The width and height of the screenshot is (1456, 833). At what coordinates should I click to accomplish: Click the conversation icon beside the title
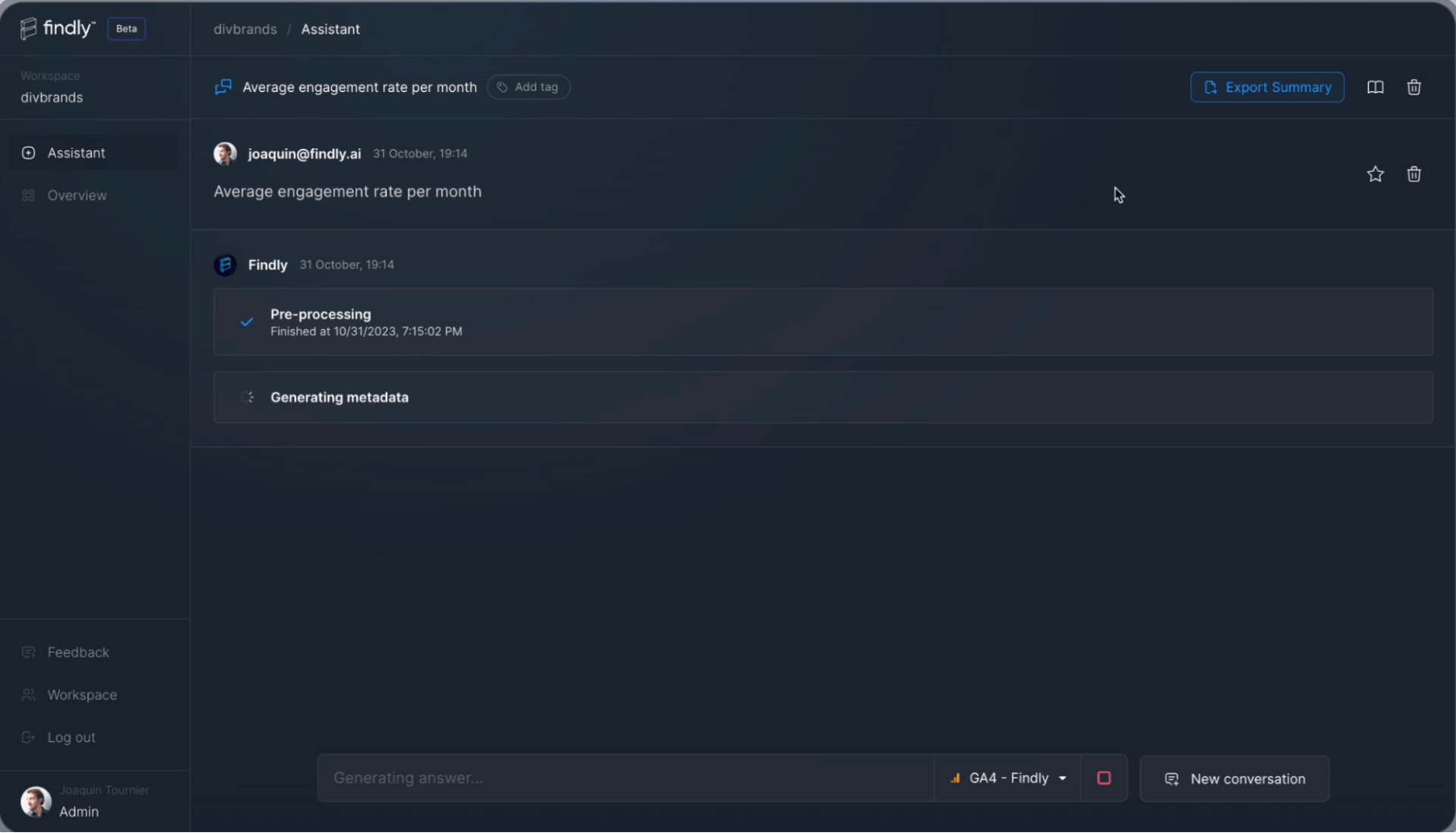point(223,87)
